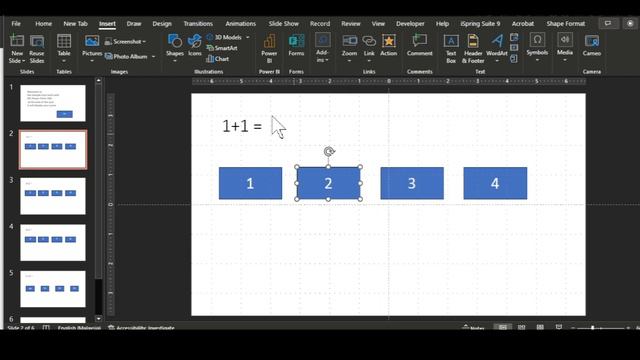Image resolution: width=640 pixels, height=360 pixels.
Task: Select slide 4 thumbnail
Action: coord(53,242)
